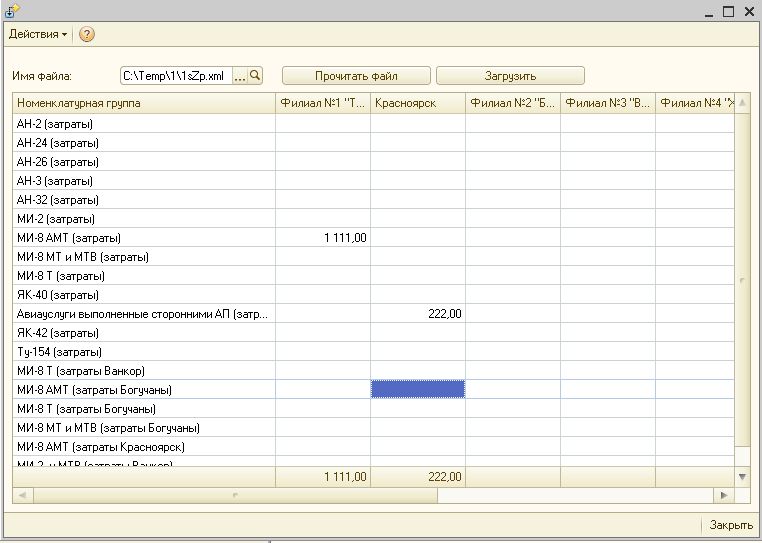Select the МИ-8 Т (затраты Ванкор) row

click(373, 370)
